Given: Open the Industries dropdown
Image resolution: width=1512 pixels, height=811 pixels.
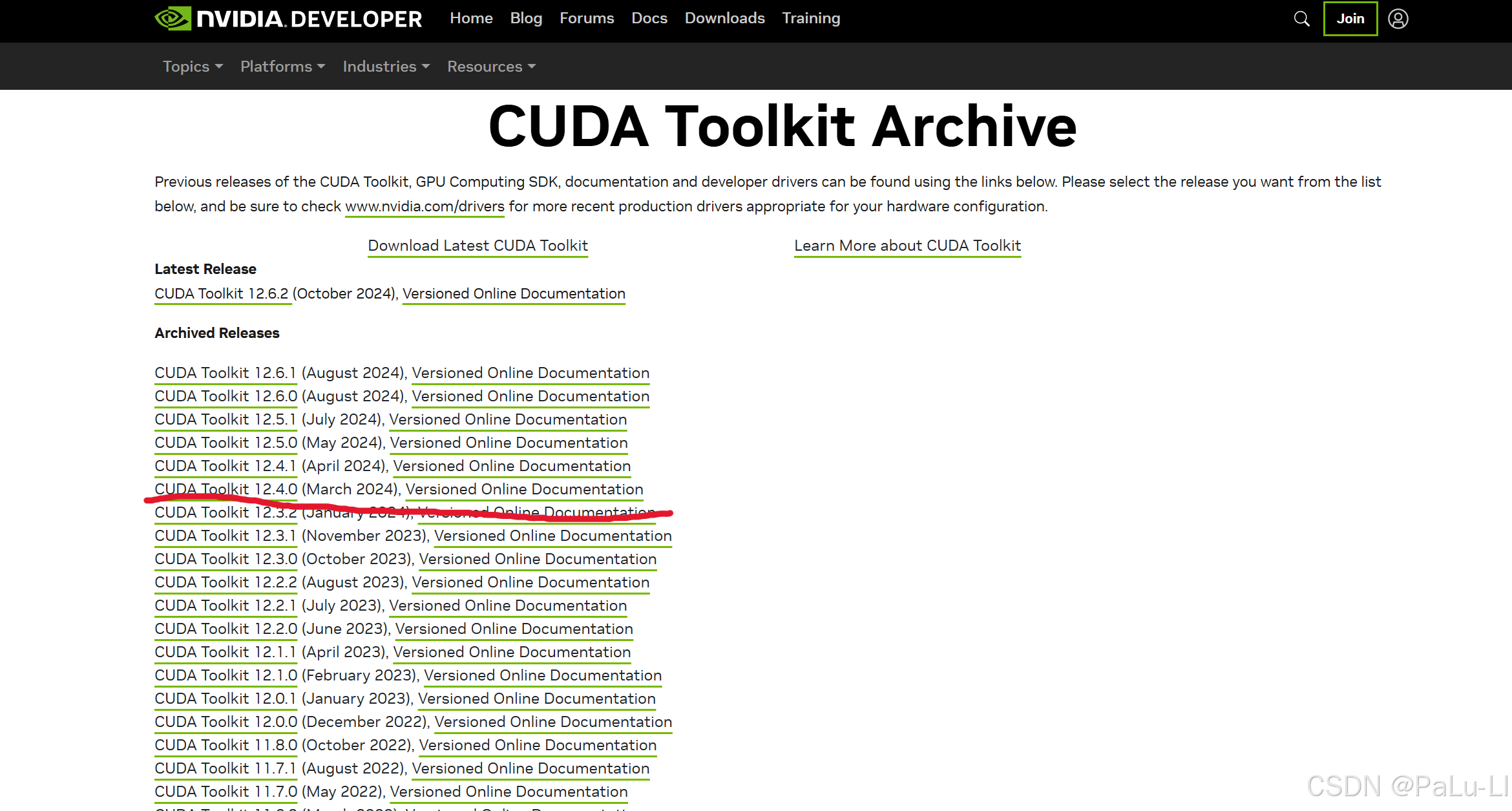Looking at the screenshot, I should [x=386, y=67].
